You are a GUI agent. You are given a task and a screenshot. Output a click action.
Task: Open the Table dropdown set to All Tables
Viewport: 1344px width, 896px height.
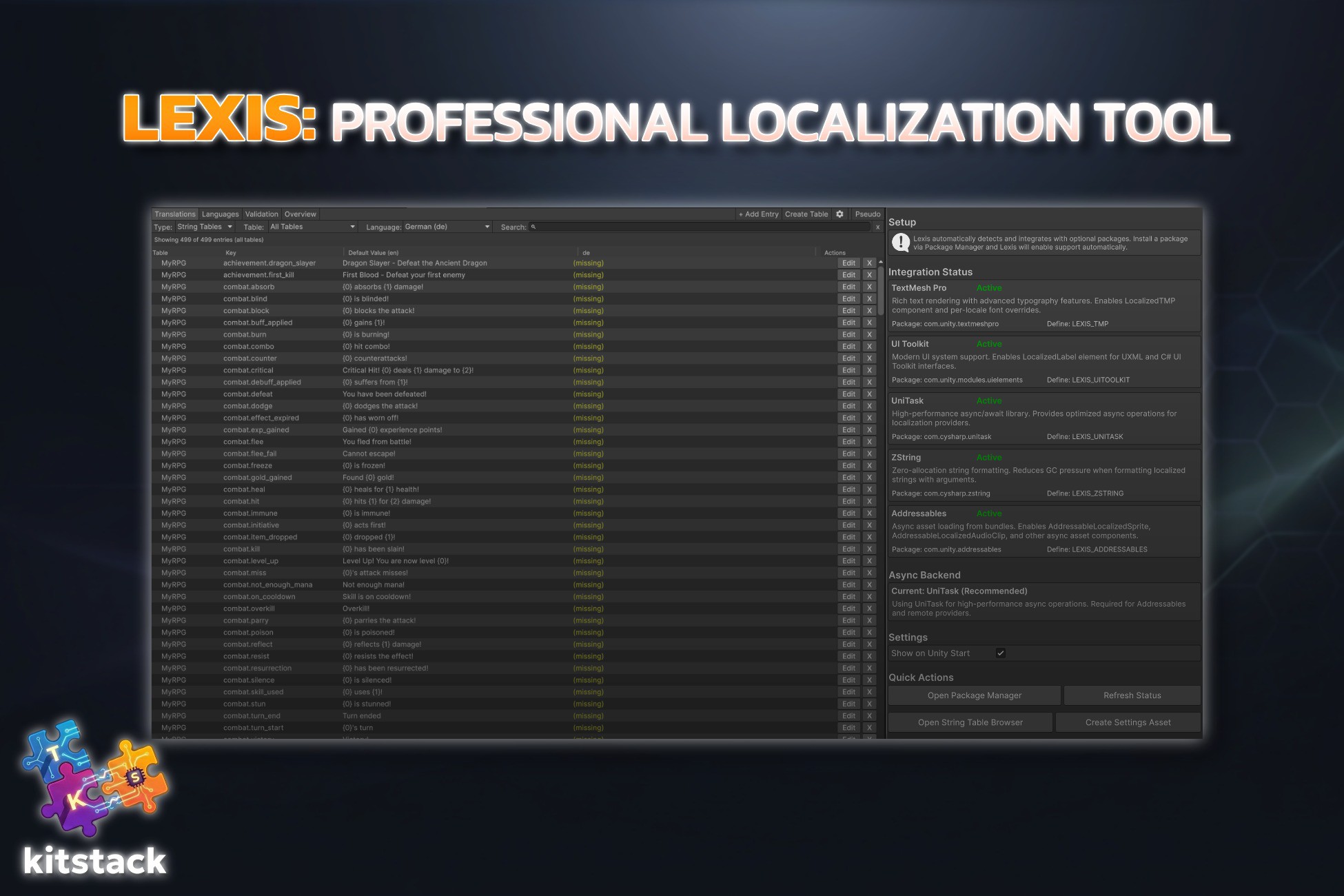point(312,226)
